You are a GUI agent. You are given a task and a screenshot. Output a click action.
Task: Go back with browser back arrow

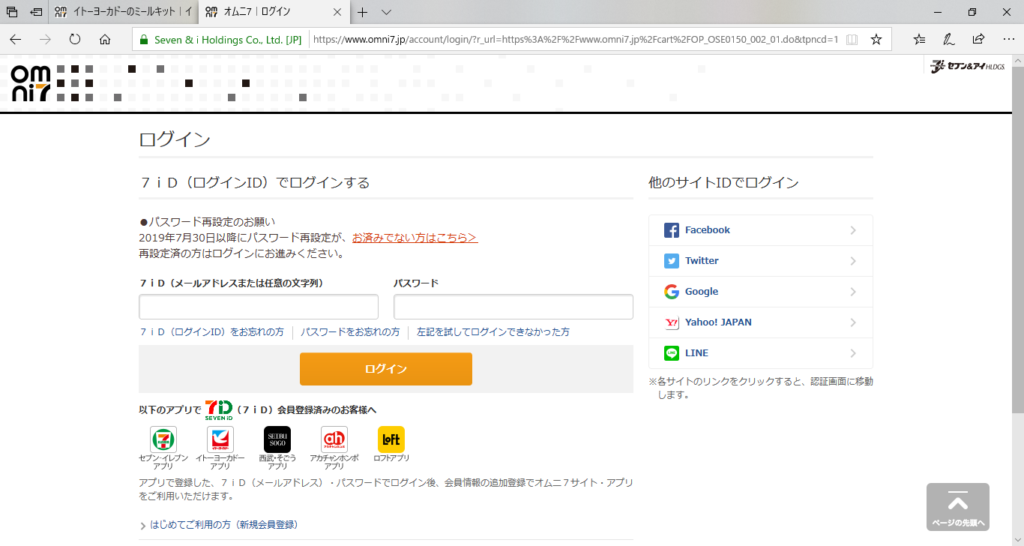(x=15, y=39)
